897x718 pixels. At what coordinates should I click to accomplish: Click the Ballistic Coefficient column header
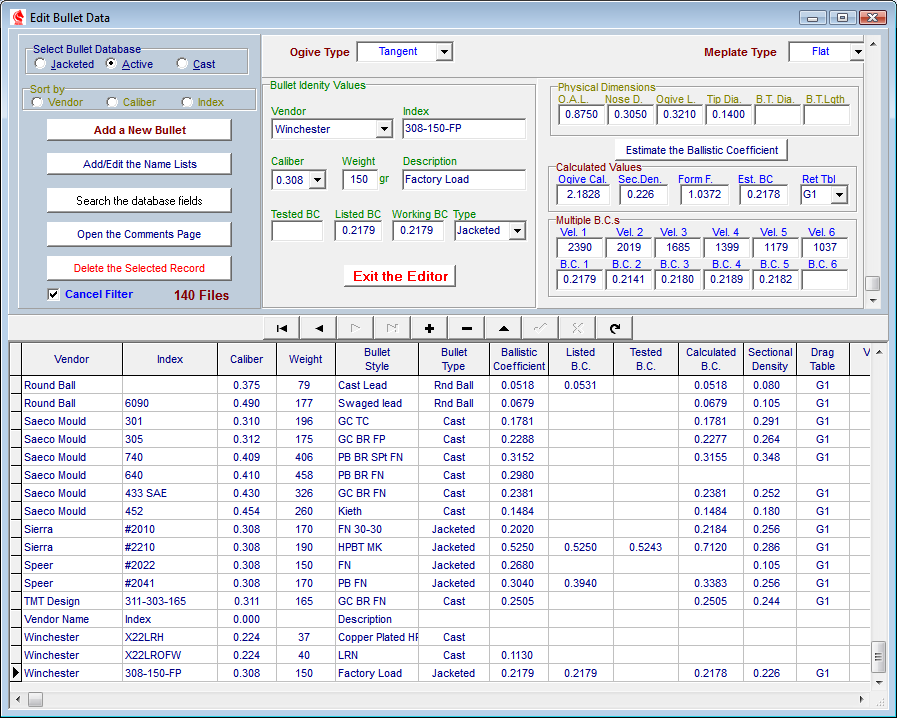(x=519, y=359)
